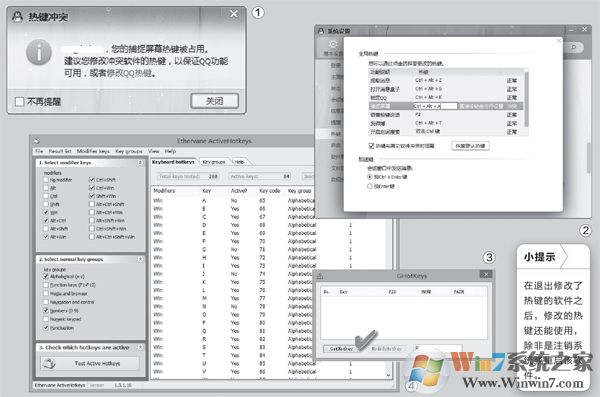Open File menu in ActiveHotkeys
This screenshot has height=397, width=600.
(39, 151)
